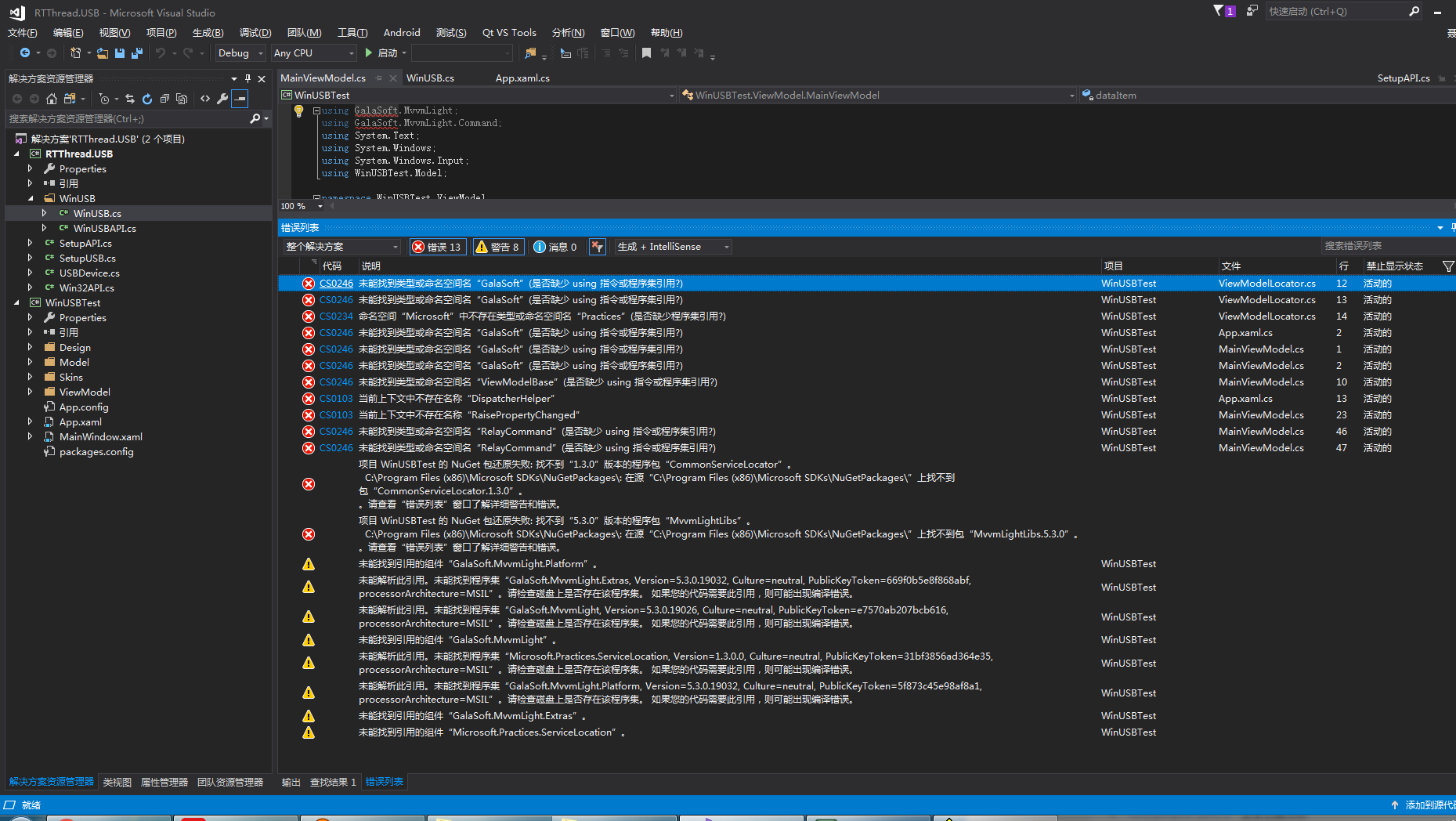The width and height of the screenshot is (1456, 821).
Task: Select WinUSBAPI.cs in Solution Explorer
Action: click(x=104, y=229)
